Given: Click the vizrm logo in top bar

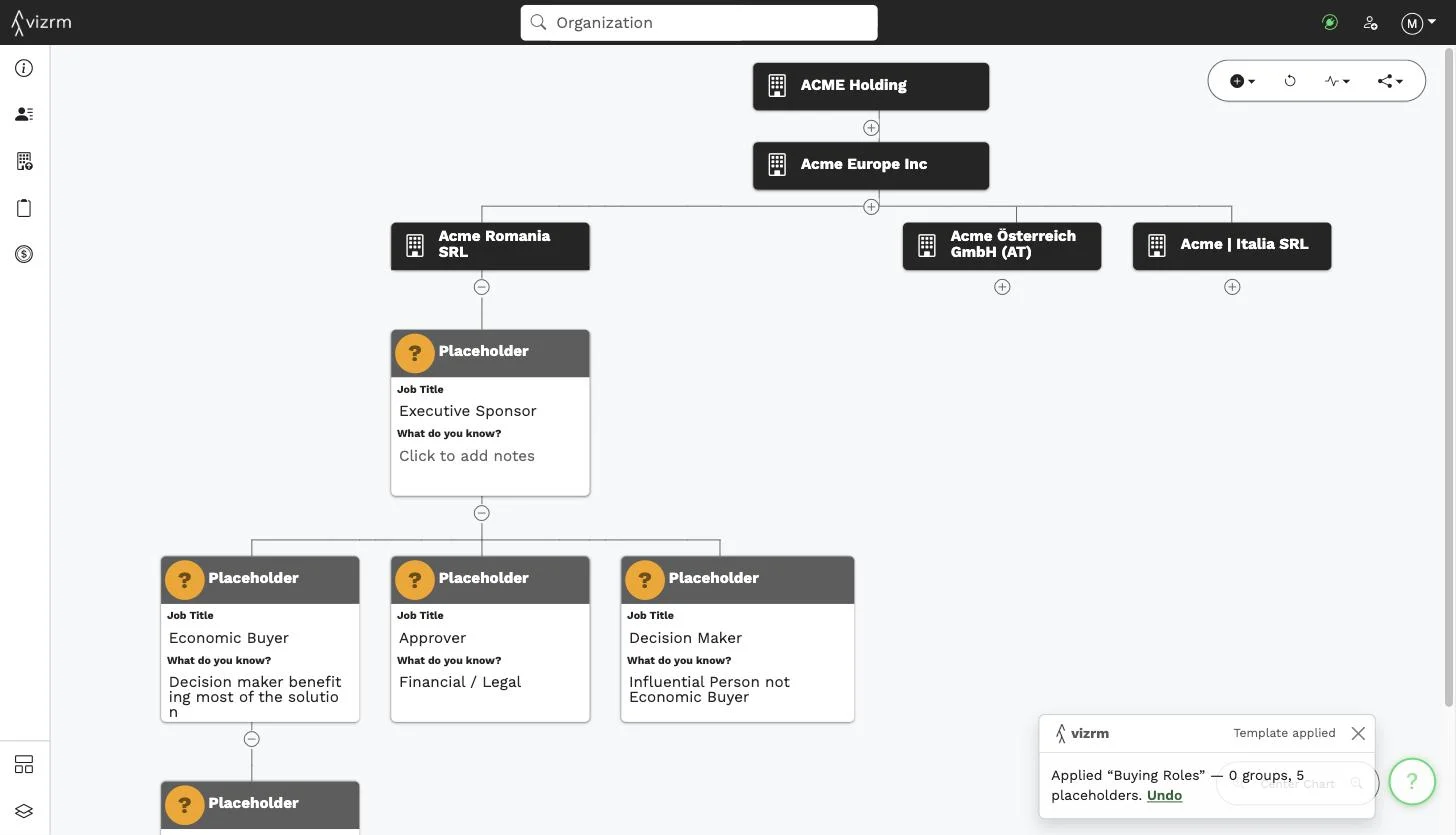Looking at the screenshot, I should [41, 22].
